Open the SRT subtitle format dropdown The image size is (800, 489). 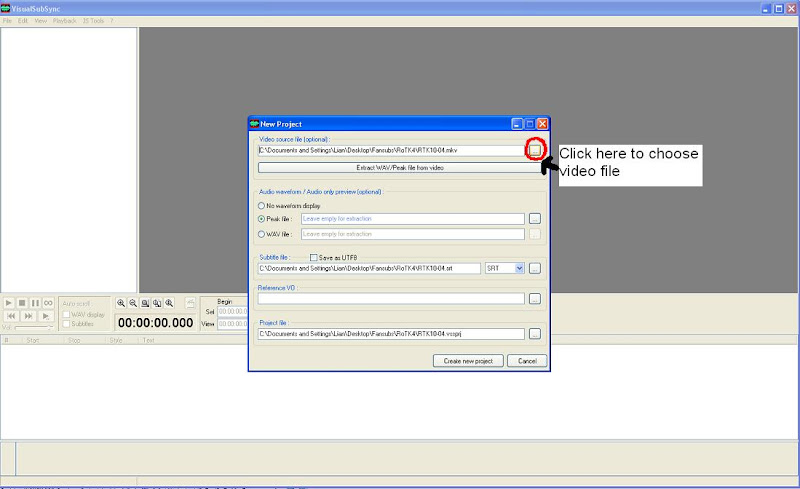click(x=519, y=268)
